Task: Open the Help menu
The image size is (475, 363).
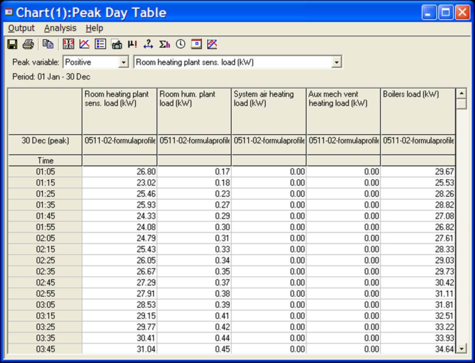Action: tap(94, 28)
